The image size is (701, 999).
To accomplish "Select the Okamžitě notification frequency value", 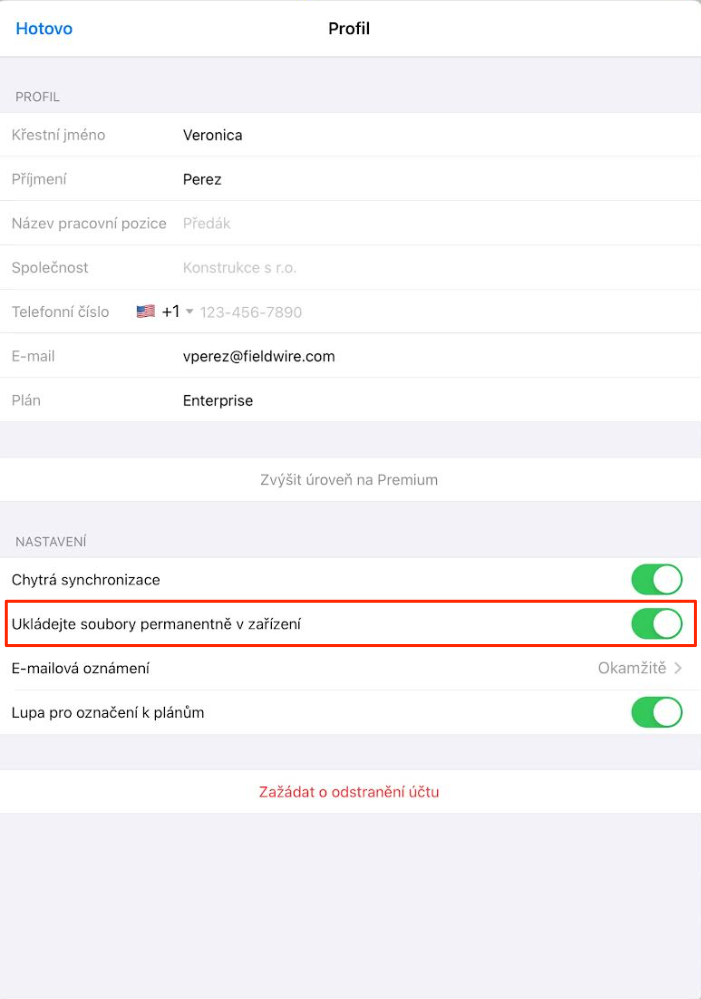I will pos(631,668).
